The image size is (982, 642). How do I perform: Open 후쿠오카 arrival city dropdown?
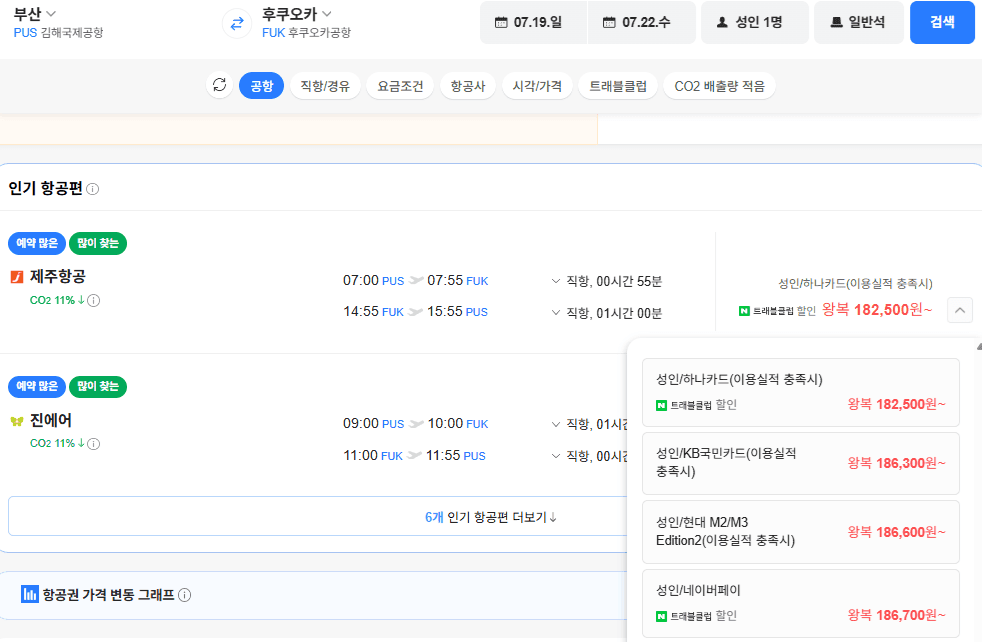296,13
